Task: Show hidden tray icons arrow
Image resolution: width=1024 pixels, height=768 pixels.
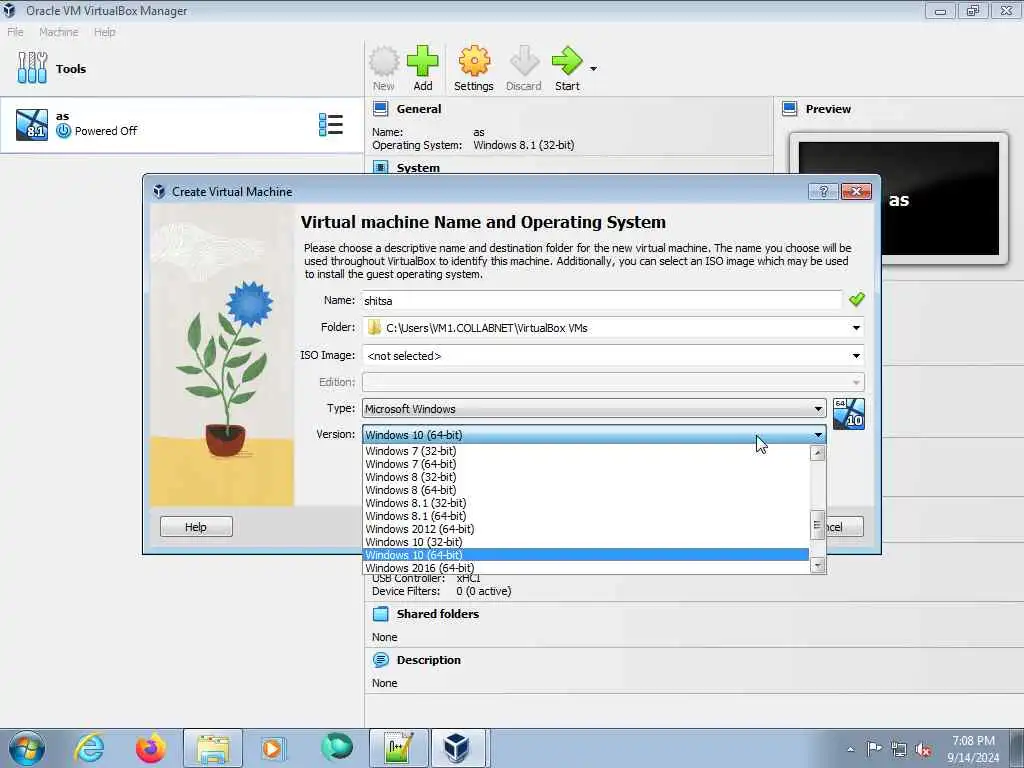Action: 850,750
